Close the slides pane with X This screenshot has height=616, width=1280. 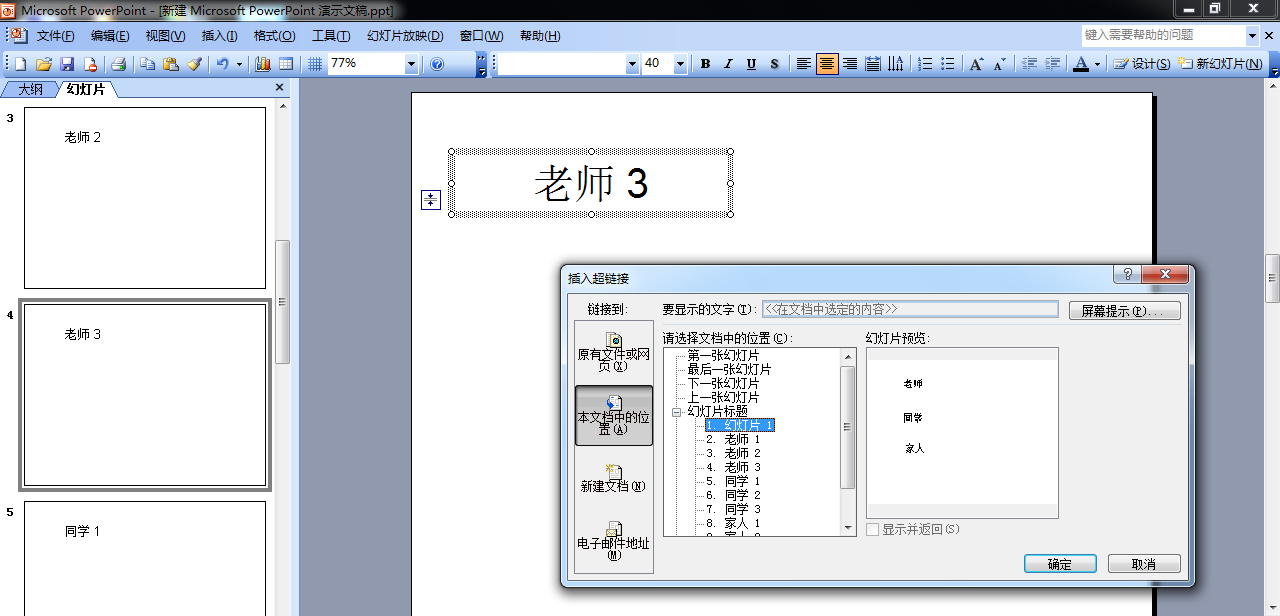[280, 87]
